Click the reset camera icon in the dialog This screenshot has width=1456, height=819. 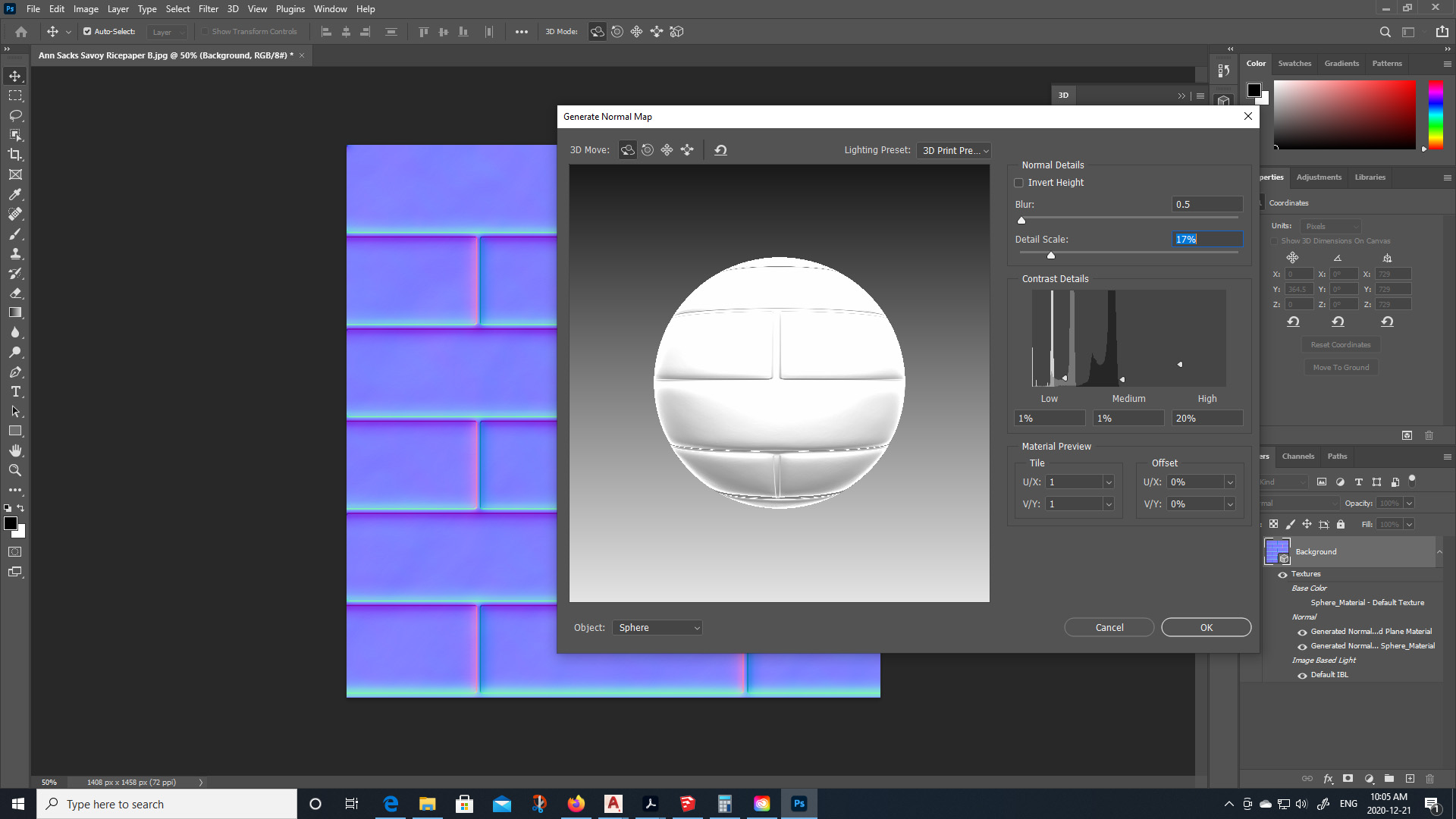tap(720, 149)
